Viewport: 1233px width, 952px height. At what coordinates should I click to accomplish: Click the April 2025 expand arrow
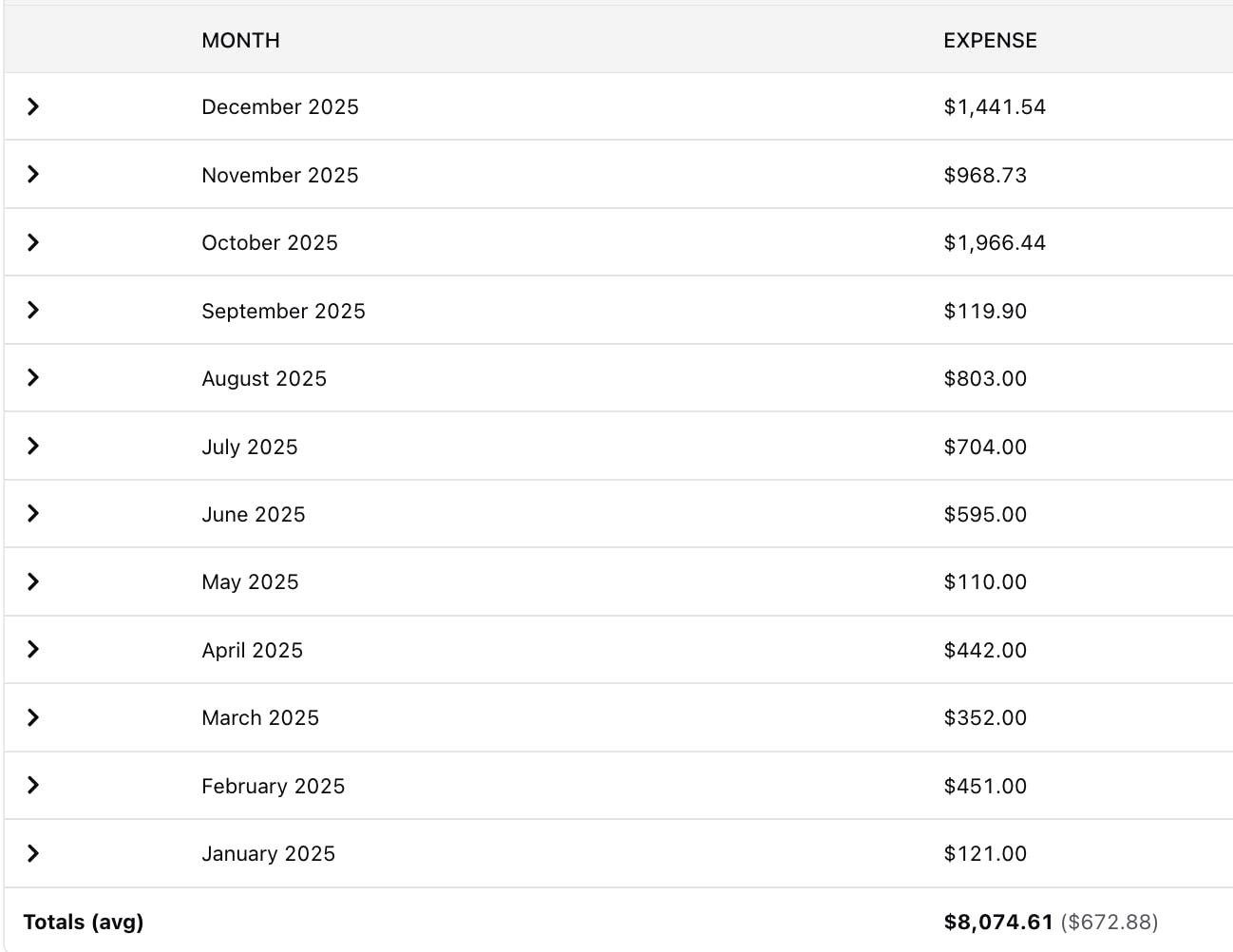tap(33, 650)
